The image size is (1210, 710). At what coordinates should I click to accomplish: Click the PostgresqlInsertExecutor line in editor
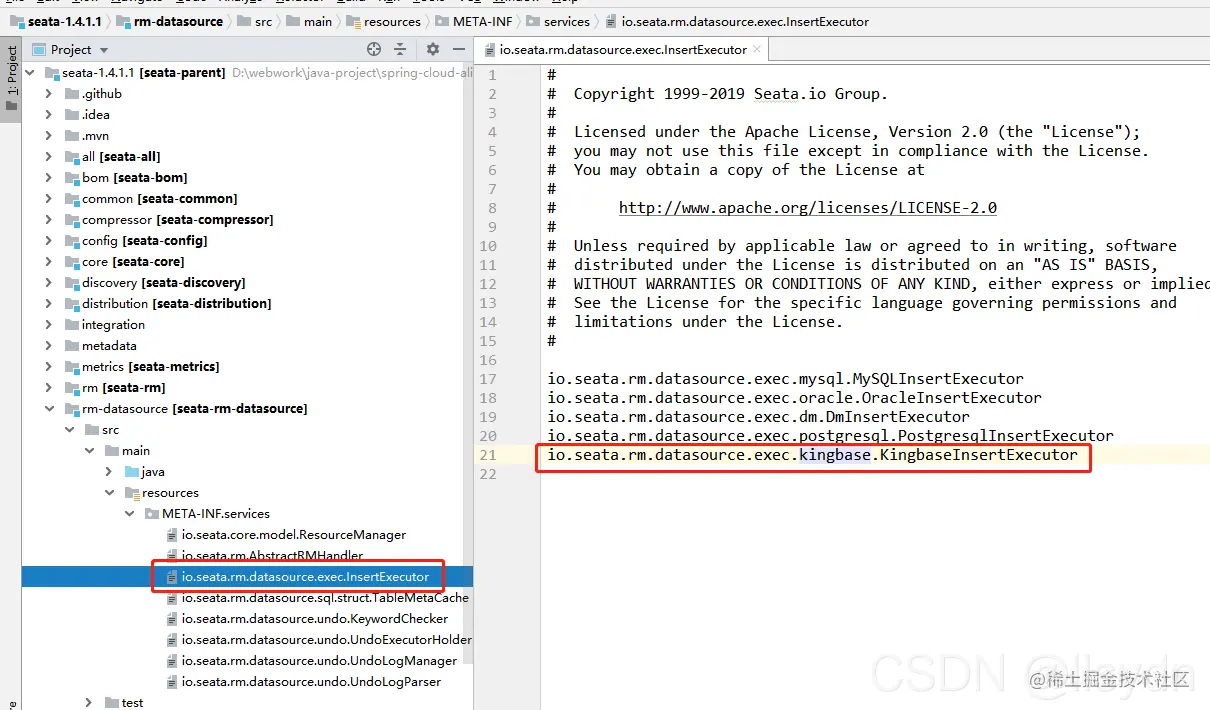[831, 436]
